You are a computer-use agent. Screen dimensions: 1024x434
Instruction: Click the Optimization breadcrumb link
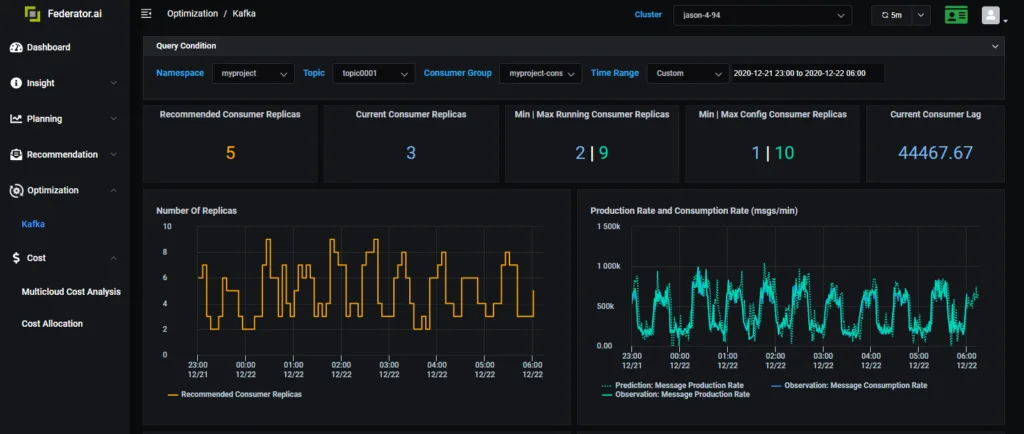click(192, 14)
